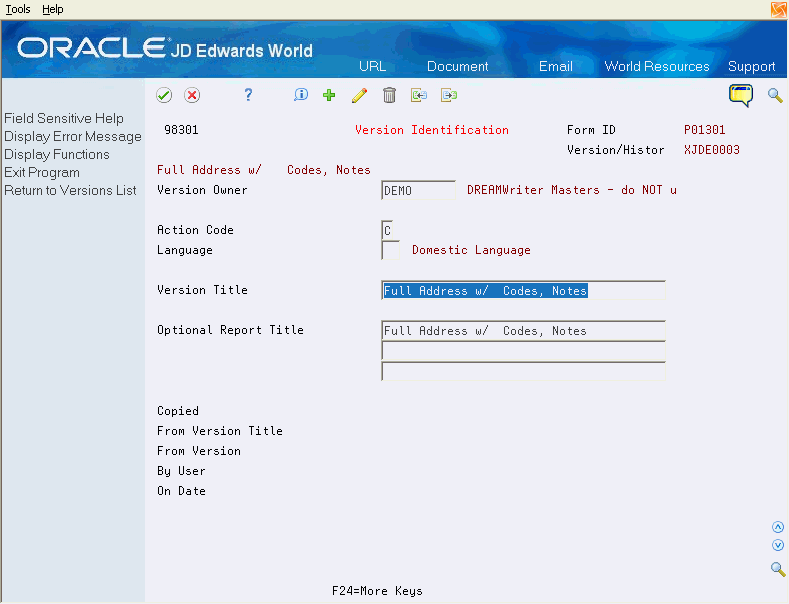Click the Language input field
The width and height of the screenshot is (789, 604).
coord(390,250)
